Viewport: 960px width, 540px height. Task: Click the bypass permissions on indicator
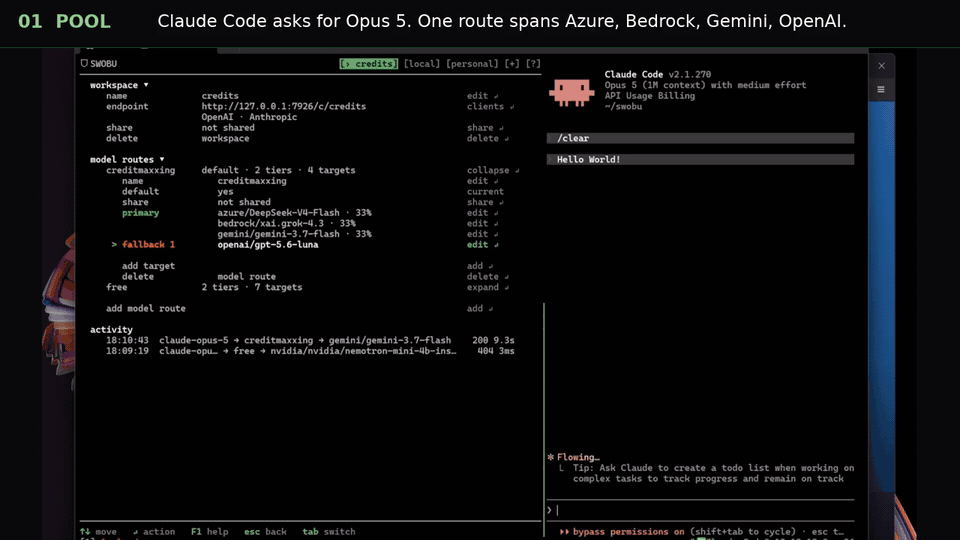(x=621, y=531)
